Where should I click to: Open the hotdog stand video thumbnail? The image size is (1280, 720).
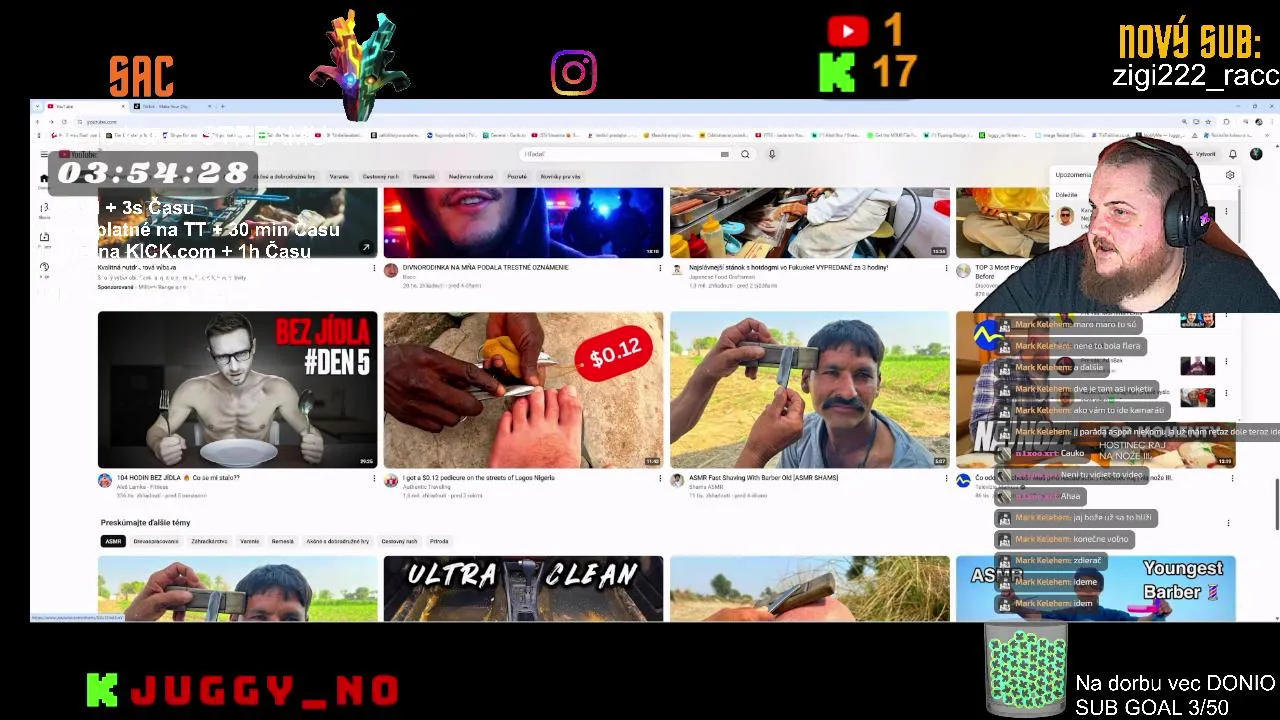point(810,223)
